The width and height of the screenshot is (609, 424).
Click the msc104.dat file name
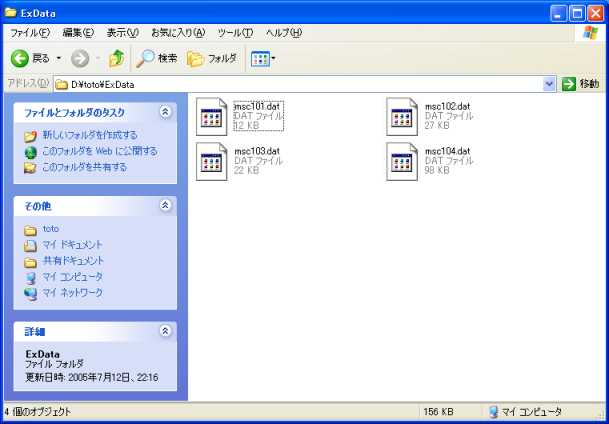(447, 151)
